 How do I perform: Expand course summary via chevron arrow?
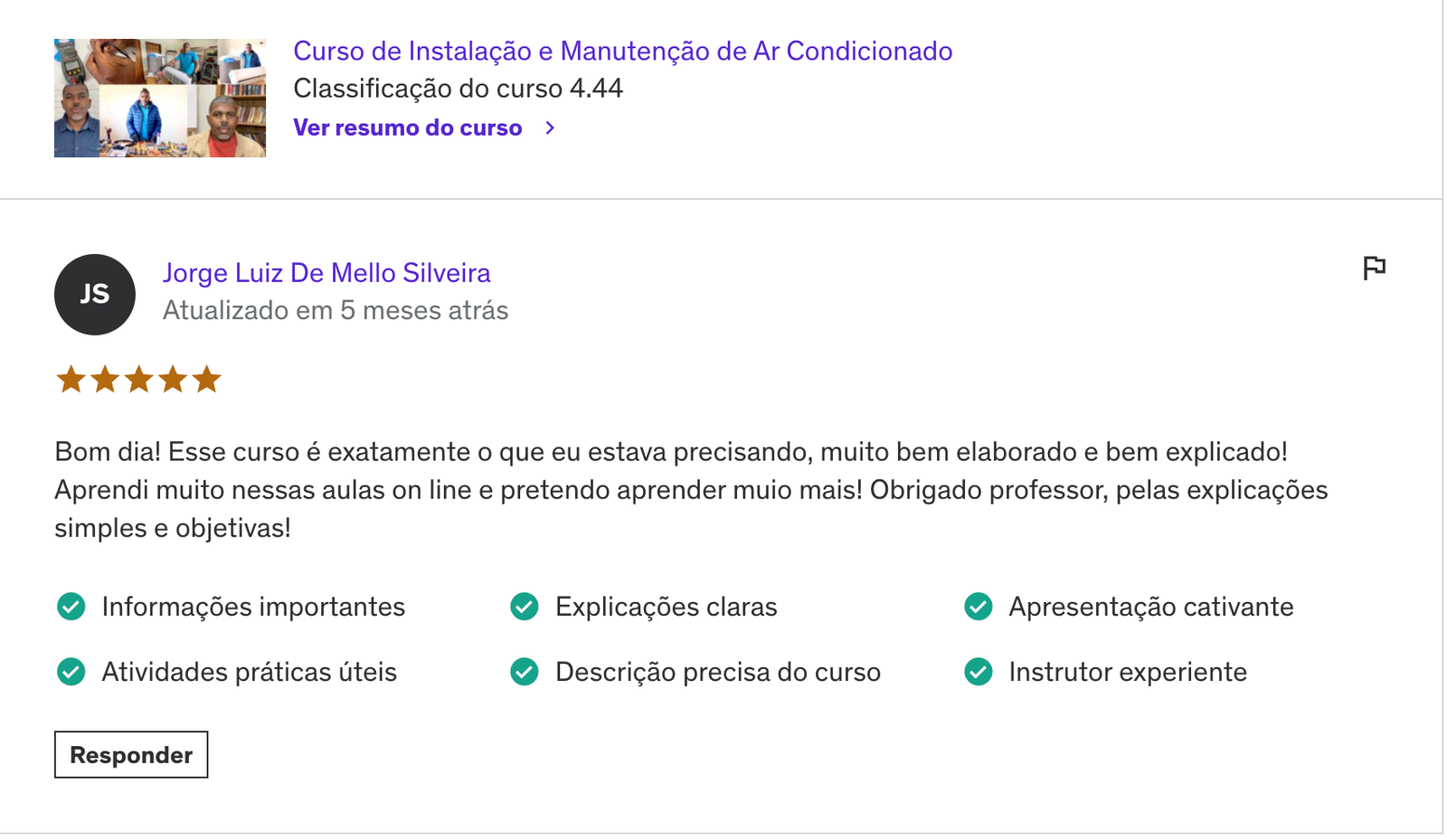click(x=550, y=128)
